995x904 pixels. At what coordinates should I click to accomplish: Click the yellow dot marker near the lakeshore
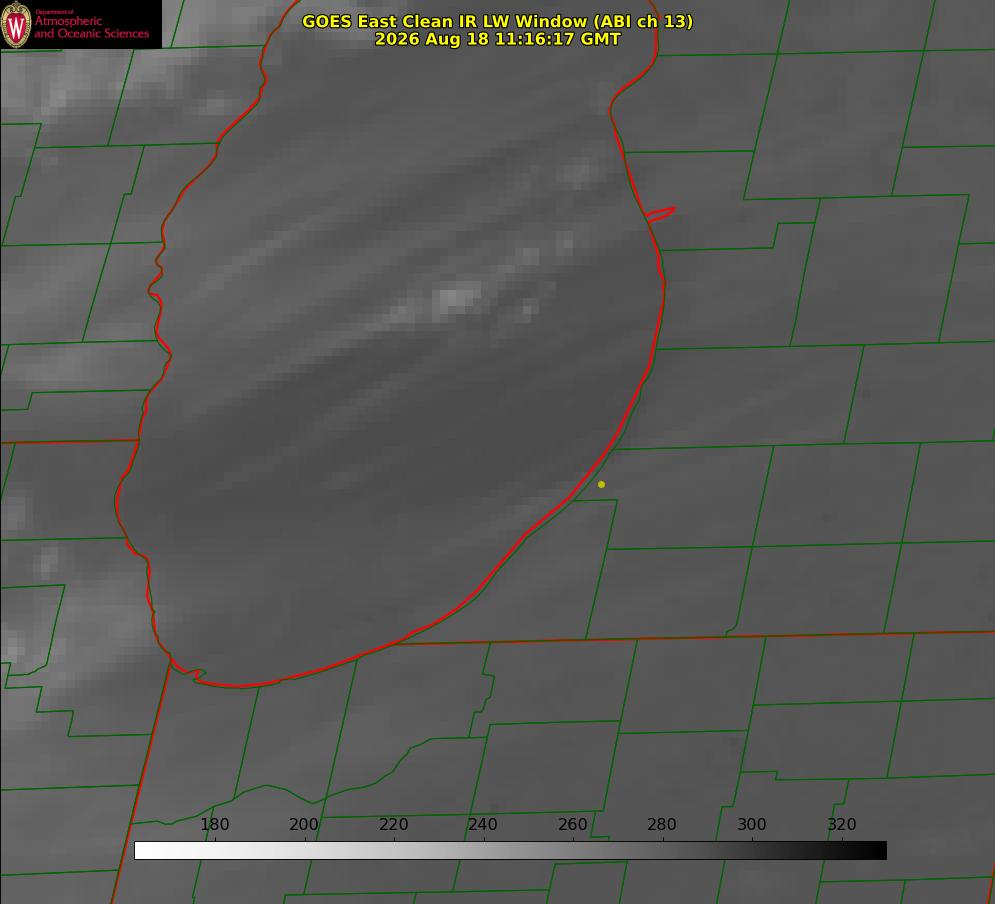click(x=602, y=484)
